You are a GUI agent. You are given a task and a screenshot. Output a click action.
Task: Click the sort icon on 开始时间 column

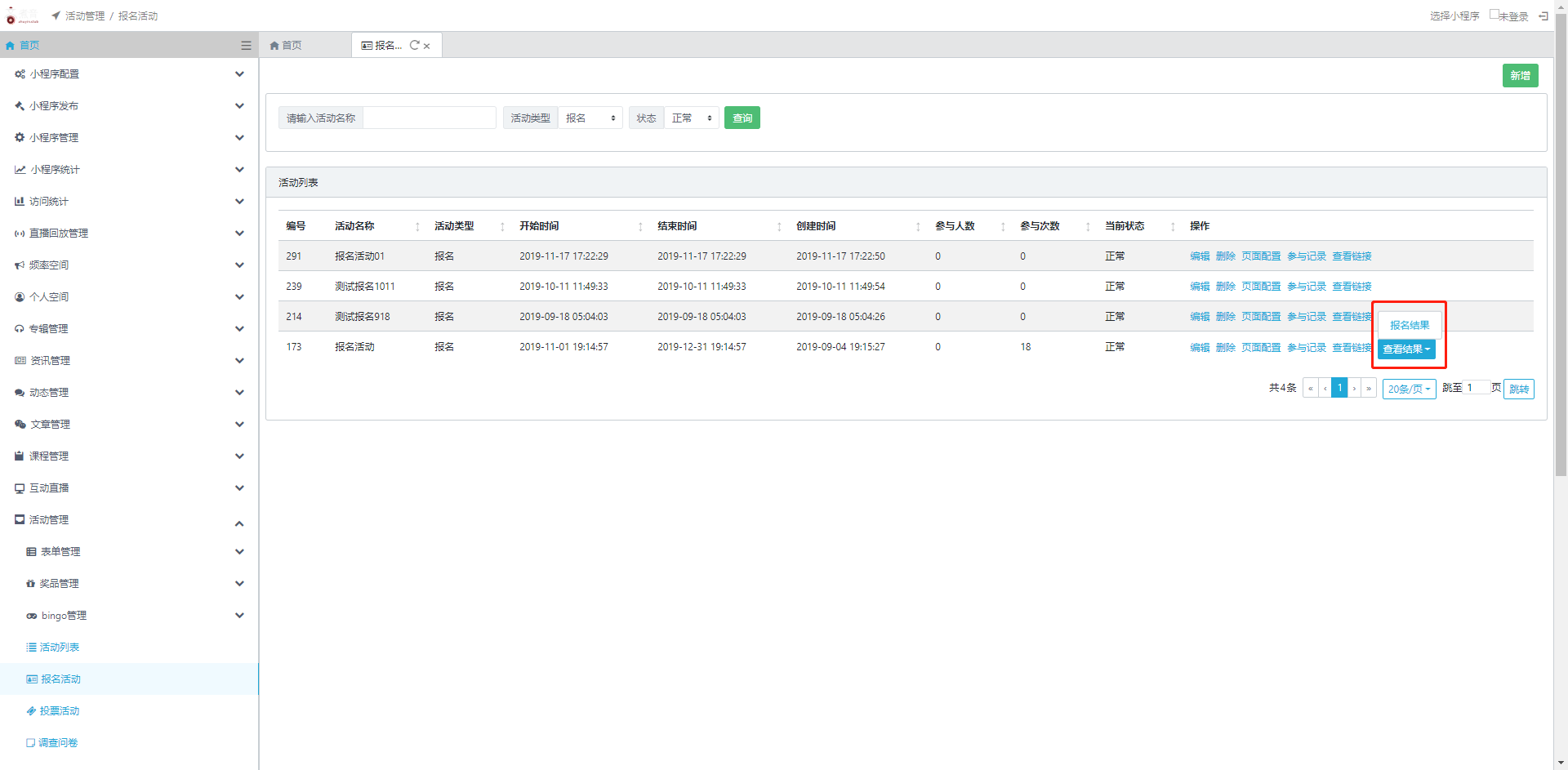(640, 227)
